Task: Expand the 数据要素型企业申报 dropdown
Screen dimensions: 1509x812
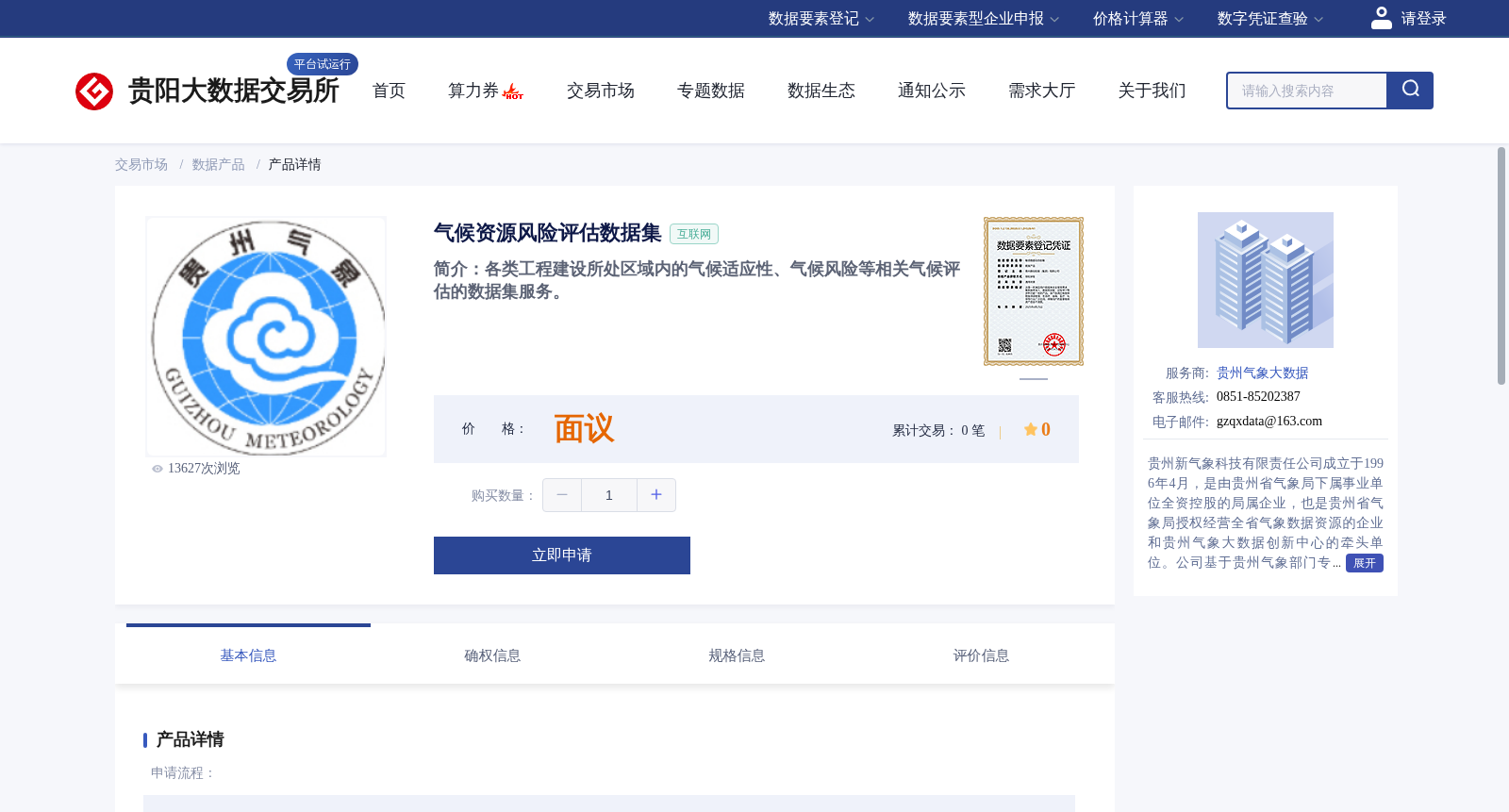Action: pos(984,19)
